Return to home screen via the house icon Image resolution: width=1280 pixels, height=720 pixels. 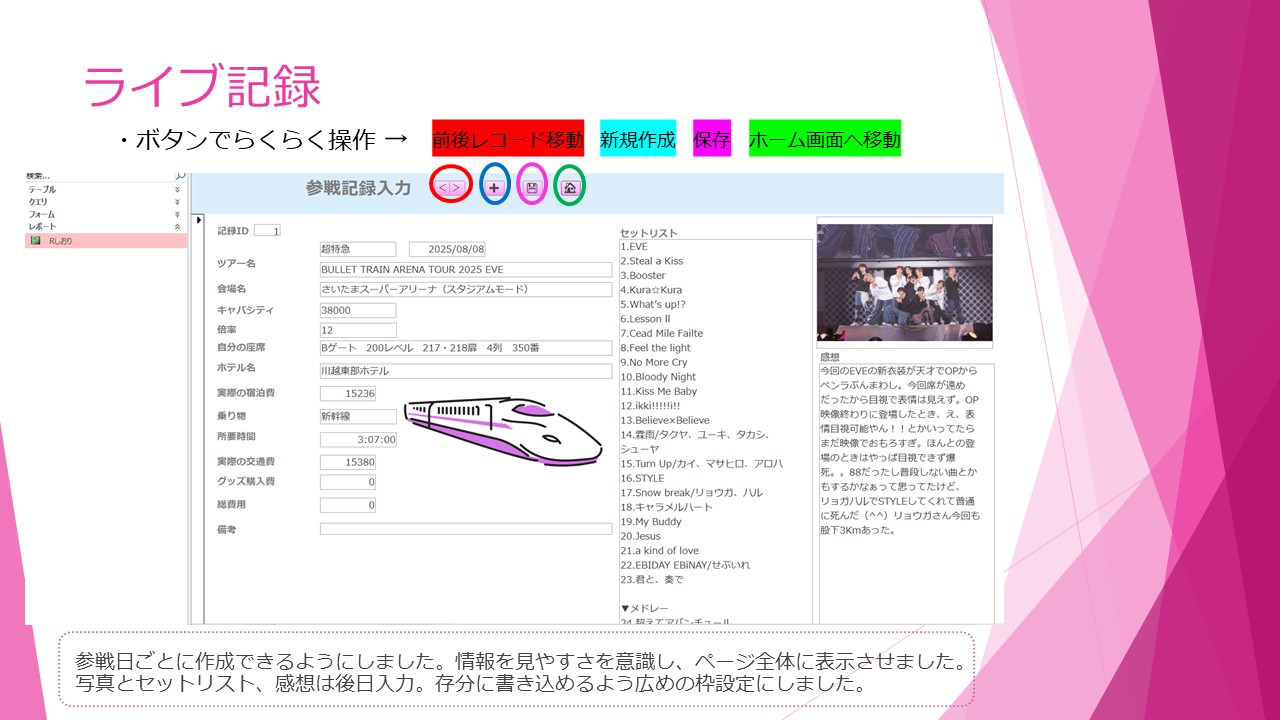pyautogui.click(x=569, y=187)
